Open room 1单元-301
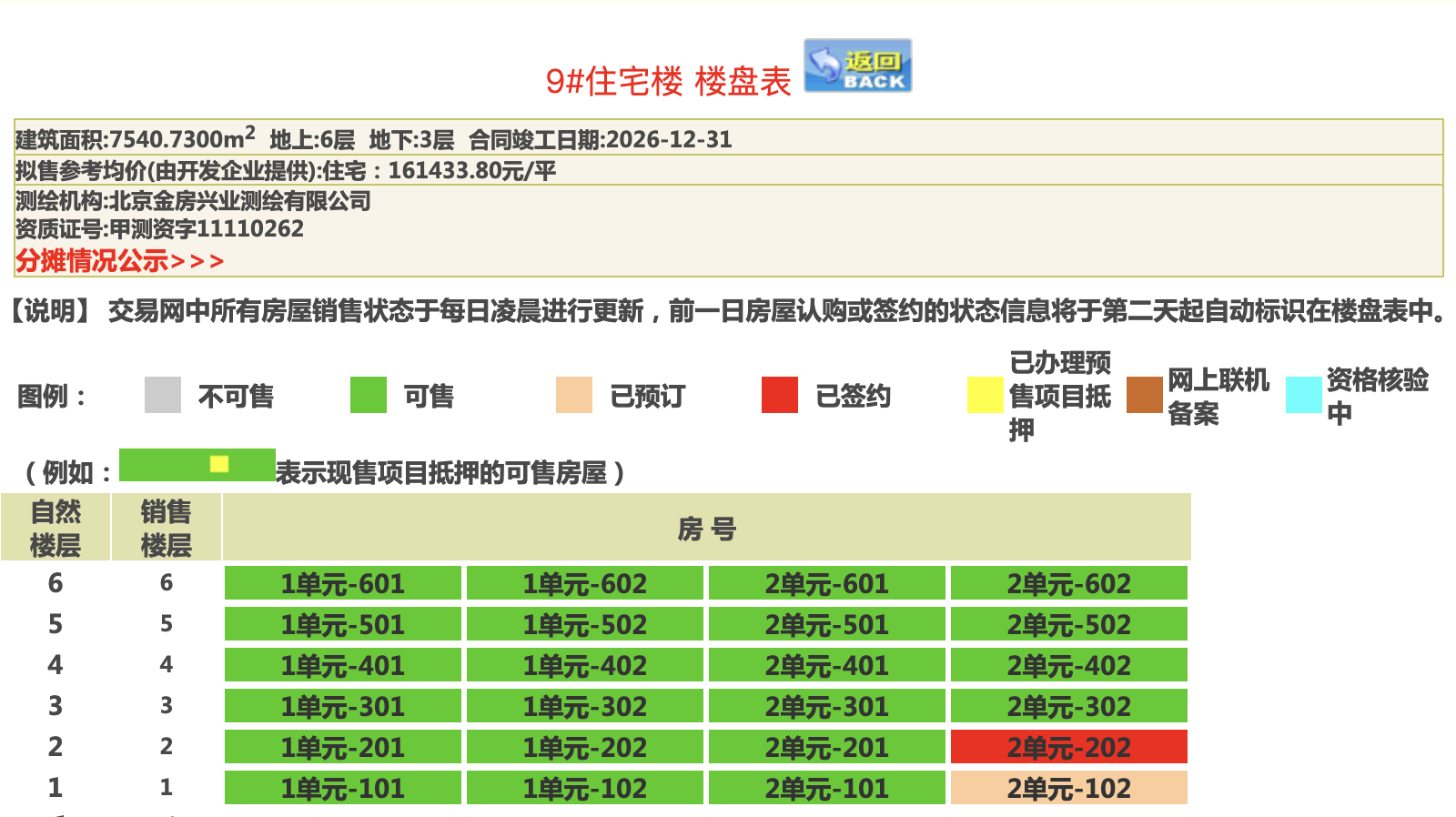 pyautogui.click(x=343, y=706)
